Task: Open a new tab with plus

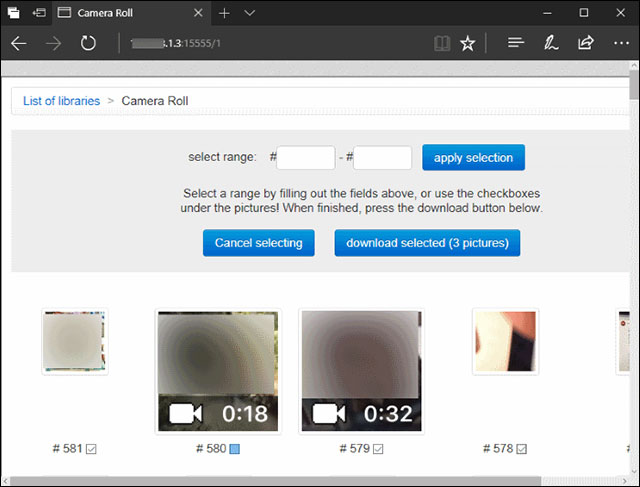Action: pyautogui.click(x=224, y=13)
